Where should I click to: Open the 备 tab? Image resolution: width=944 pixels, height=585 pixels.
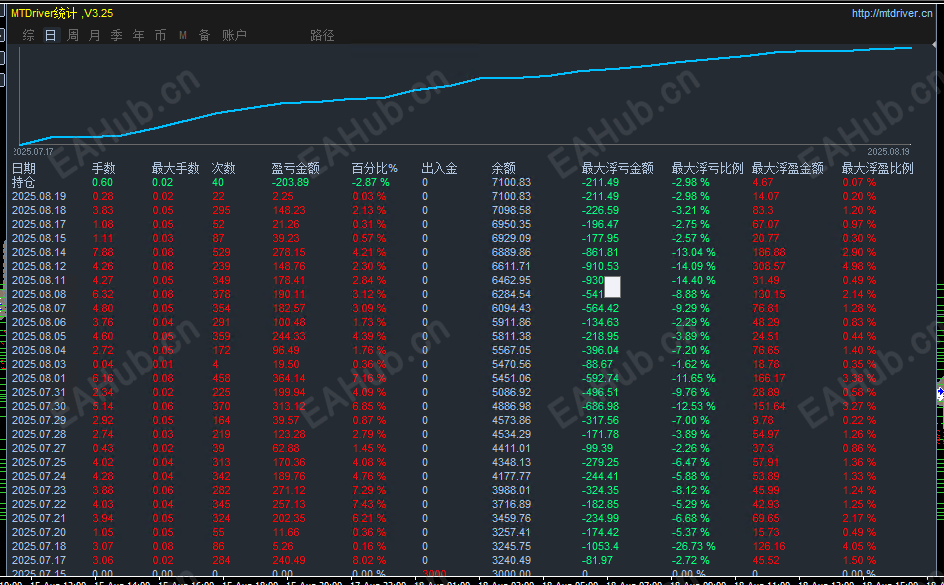point(205,36)
